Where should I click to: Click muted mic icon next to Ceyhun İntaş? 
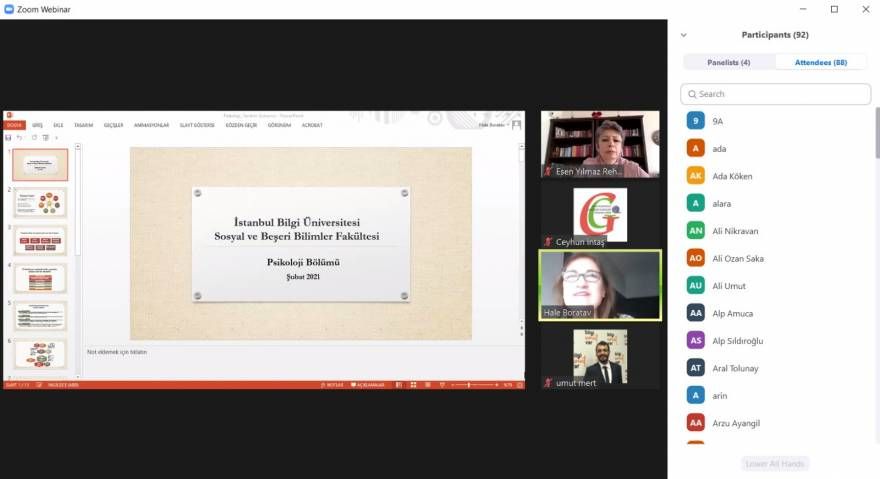(x=548, y=242)
